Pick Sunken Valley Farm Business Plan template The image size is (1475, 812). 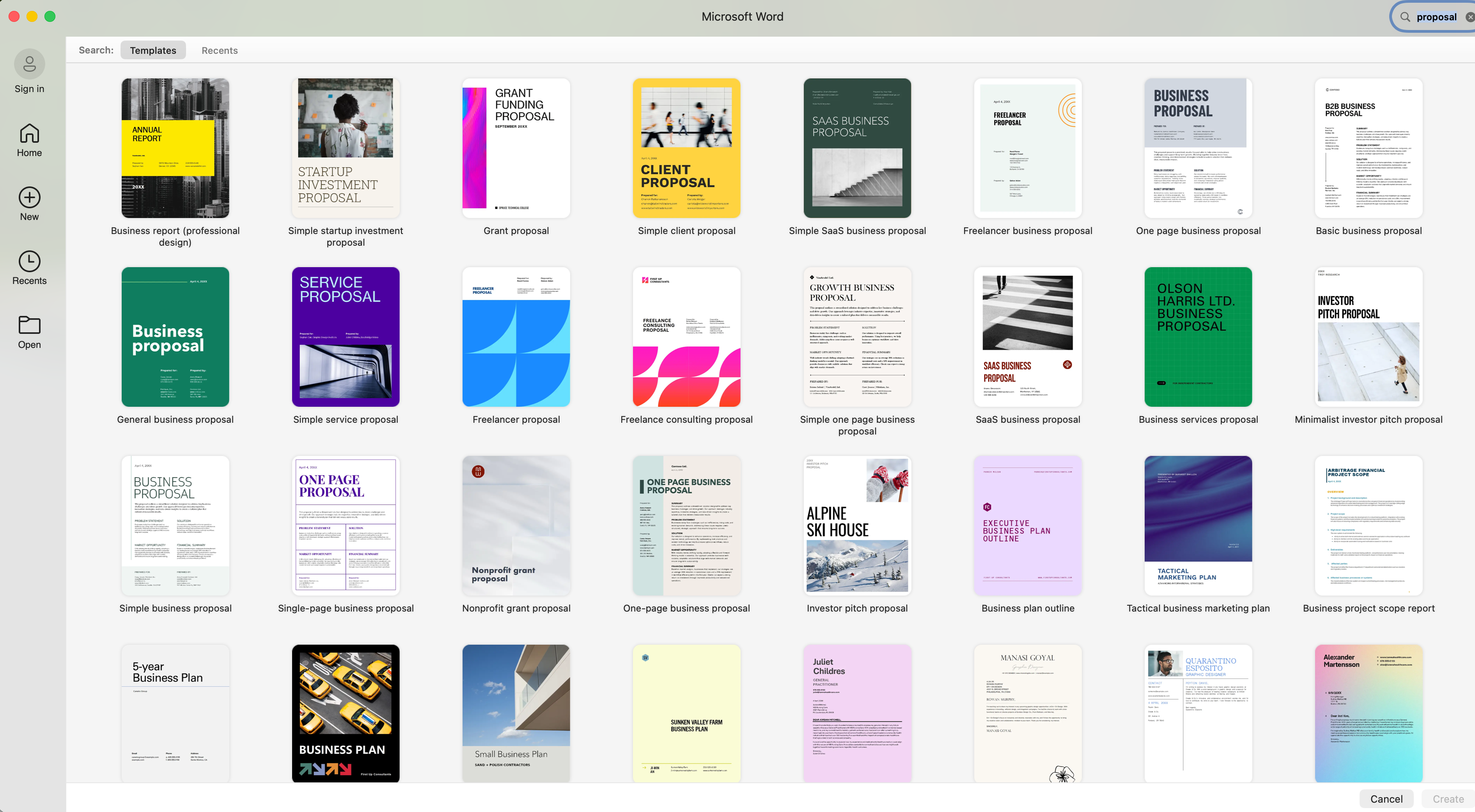coord(686,713)
